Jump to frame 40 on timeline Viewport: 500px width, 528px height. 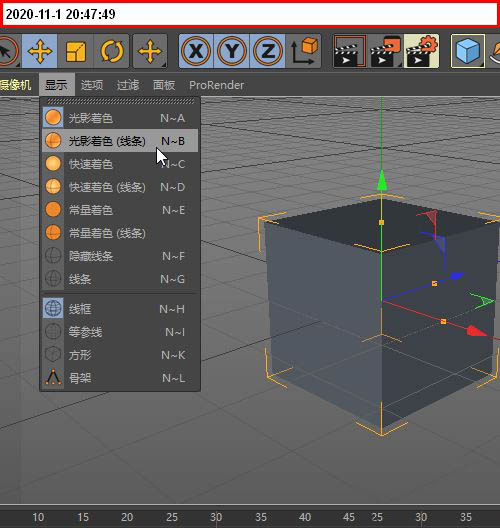pos(305,517)
